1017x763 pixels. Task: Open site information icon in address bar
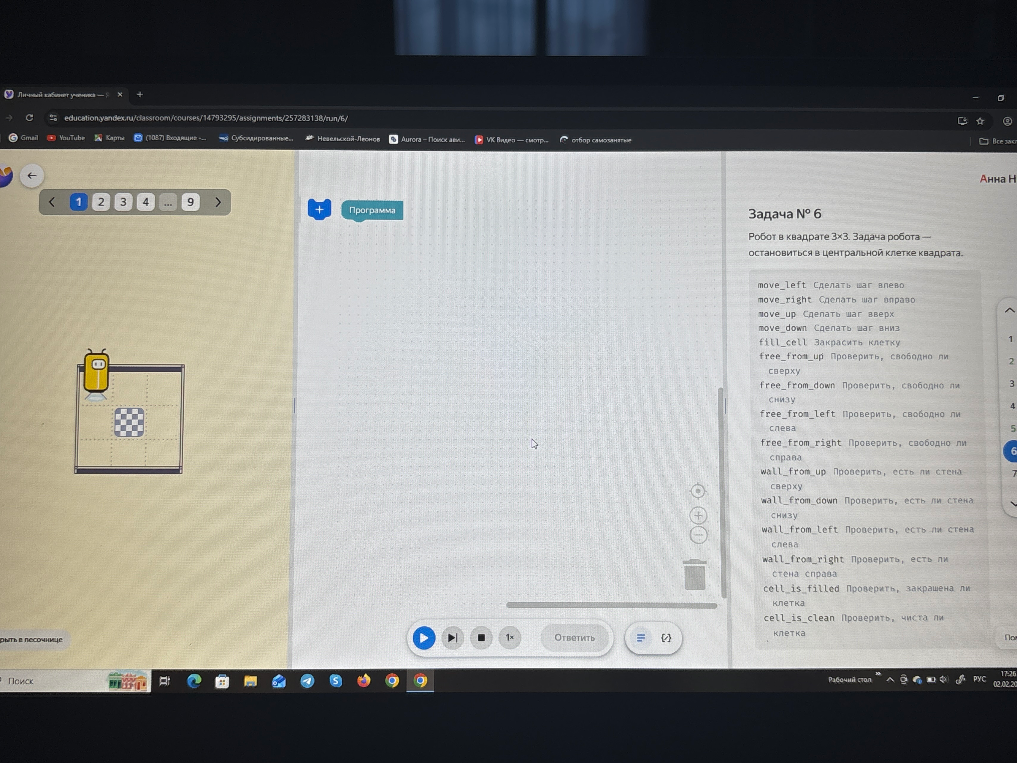click(x=53, y=118)
